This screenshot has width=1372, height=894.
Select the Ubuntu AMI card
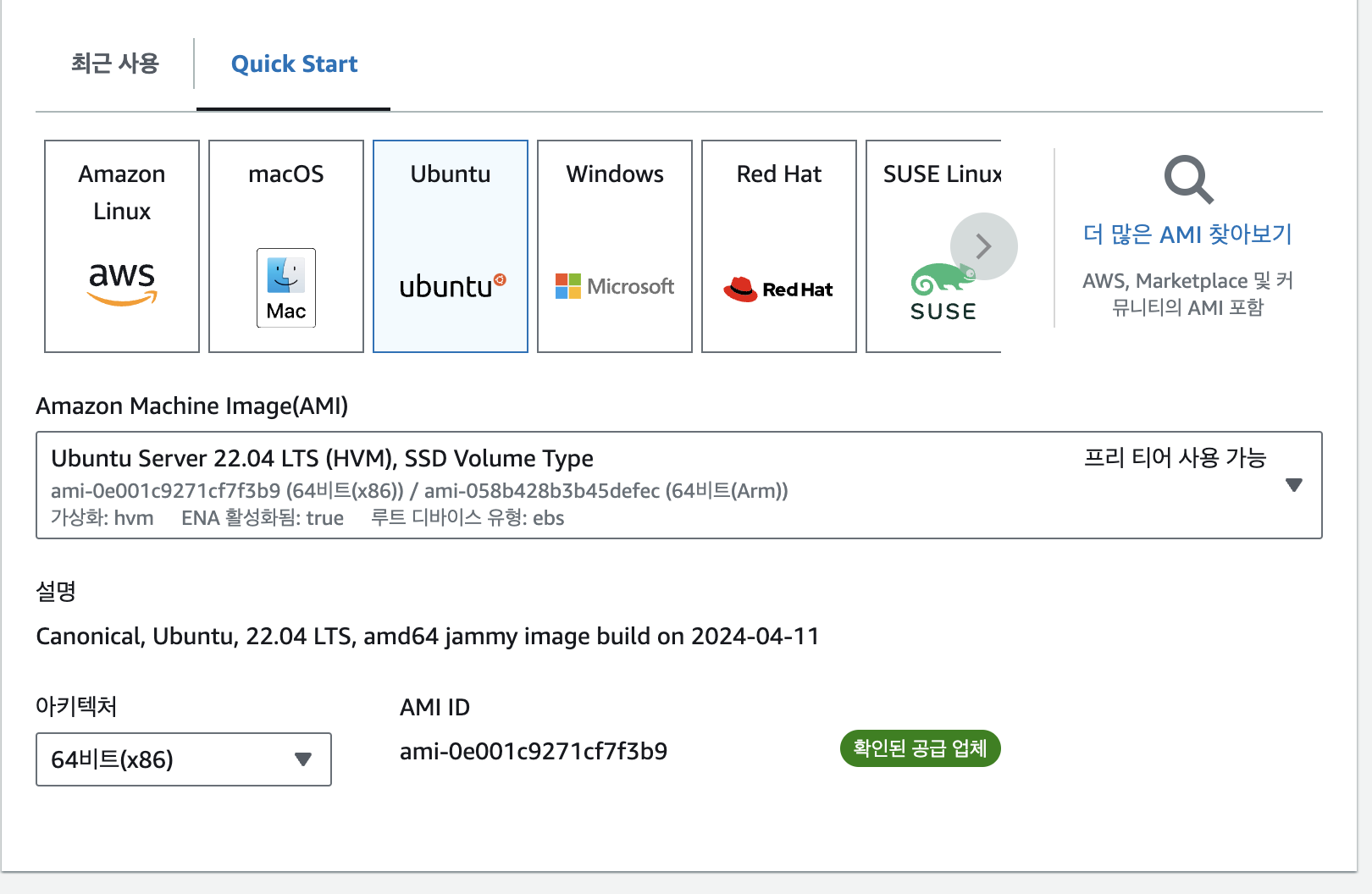click(x=451, y=246)
